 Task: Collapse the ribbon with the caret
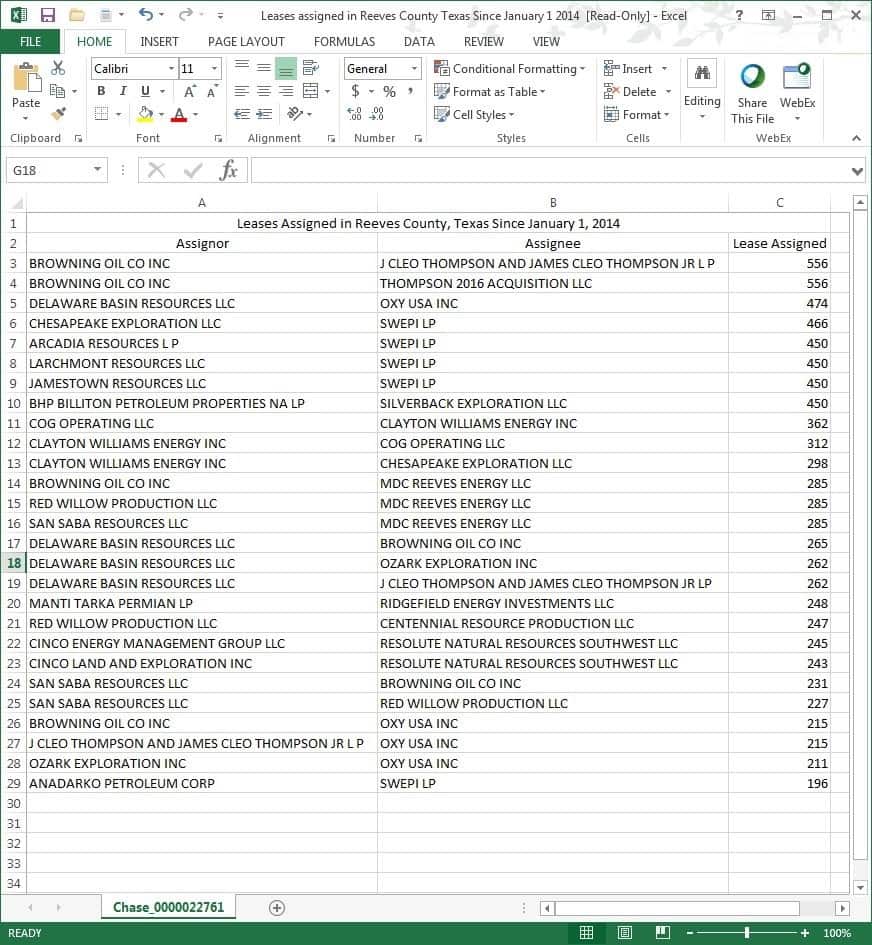856,138
